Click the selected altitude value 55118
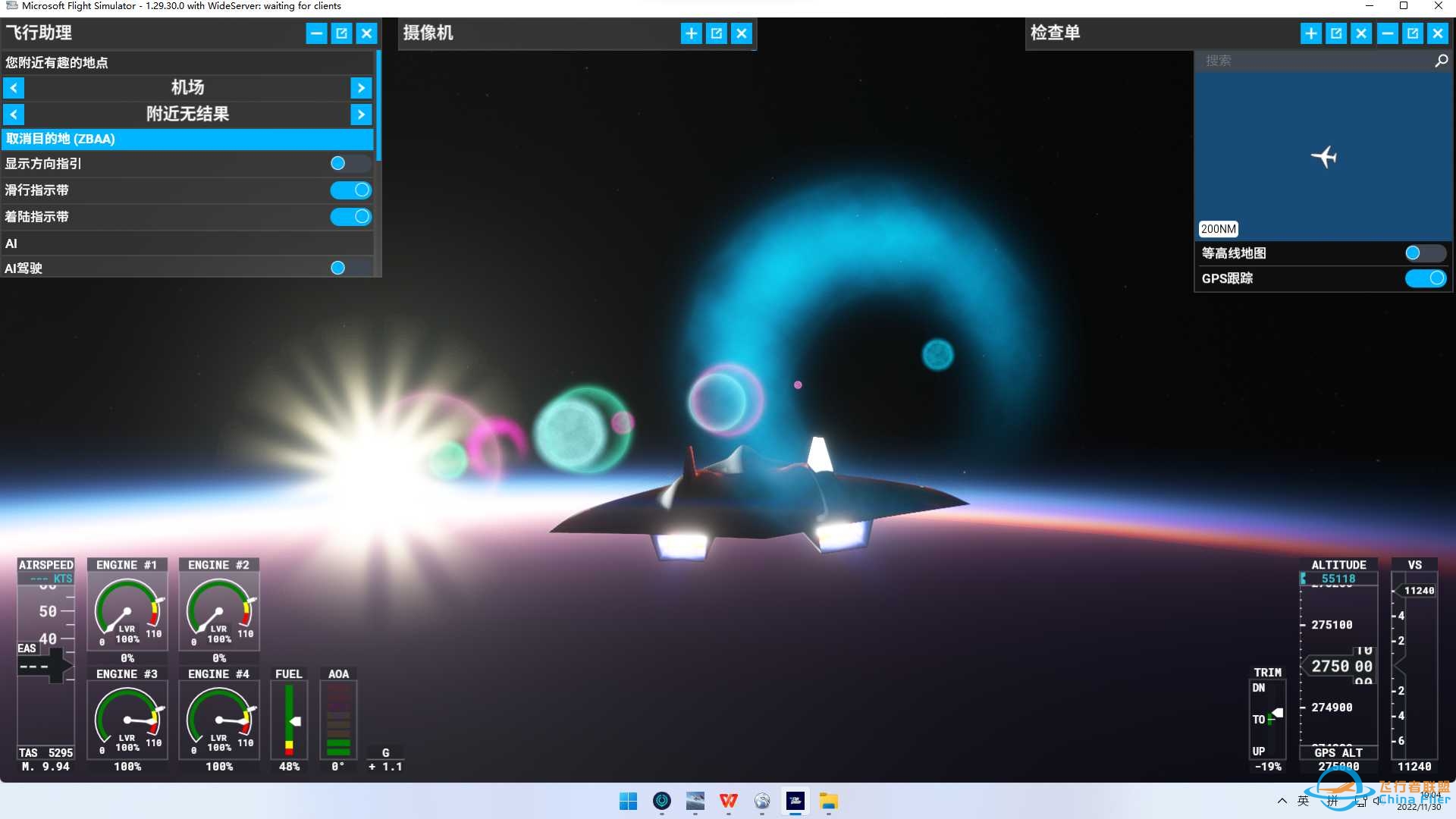The width and height of the screenshot is (1456, 819). pyautogui.click(x=1338, y=579)
